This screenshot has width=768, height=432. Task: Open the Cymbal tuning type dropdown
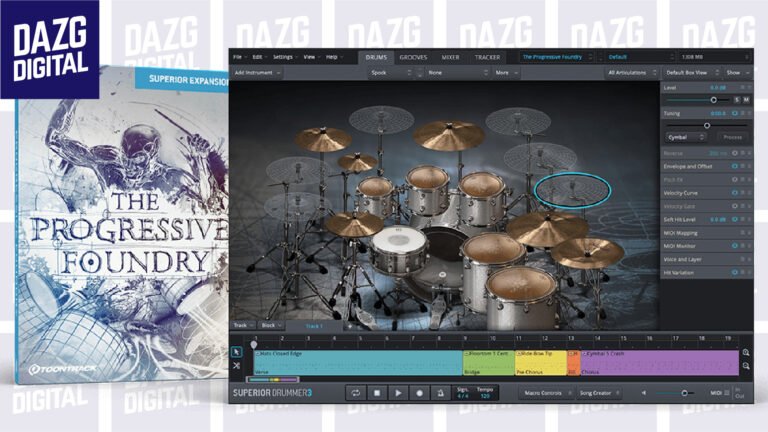point(685,137)
